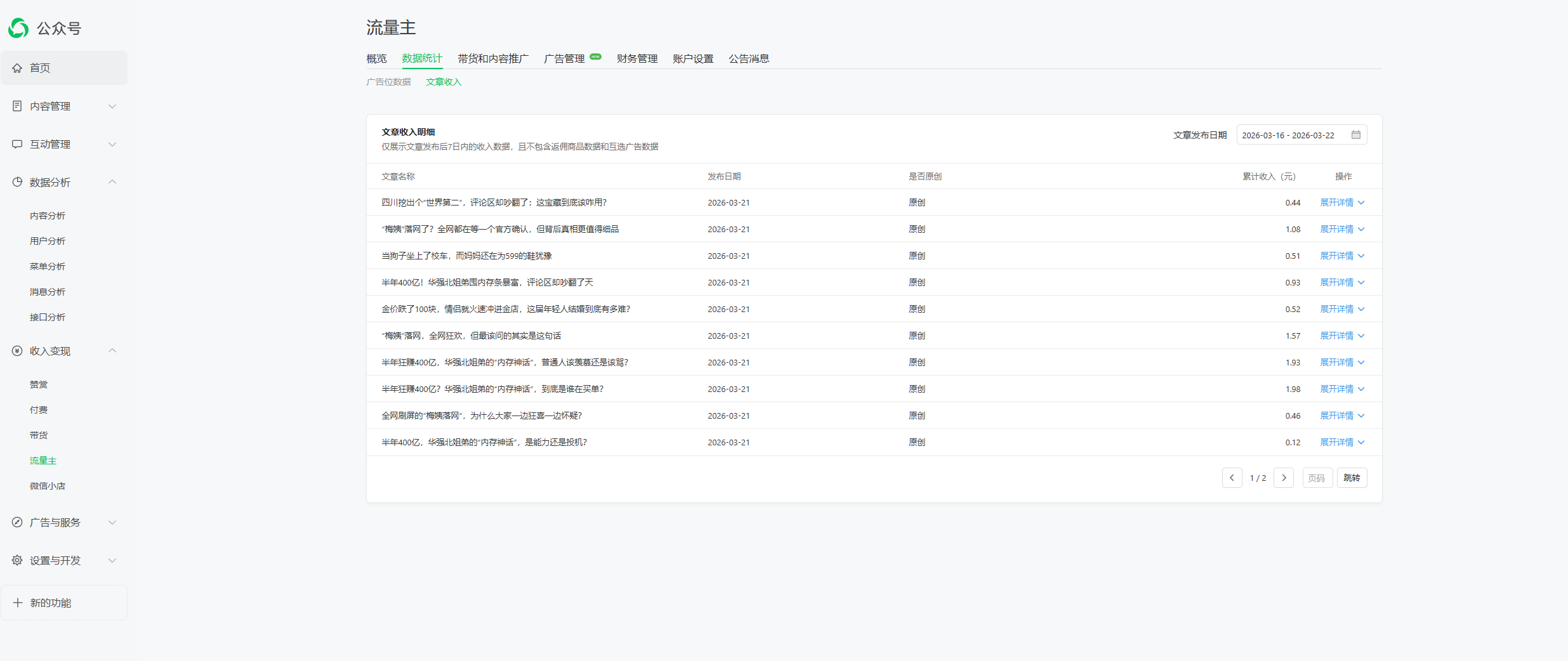The height and width of the screenshot is (661, 1568).
Task: Select the 首页 home icon in sidebar
Action: pyautogui.click(x=17, y=68)
